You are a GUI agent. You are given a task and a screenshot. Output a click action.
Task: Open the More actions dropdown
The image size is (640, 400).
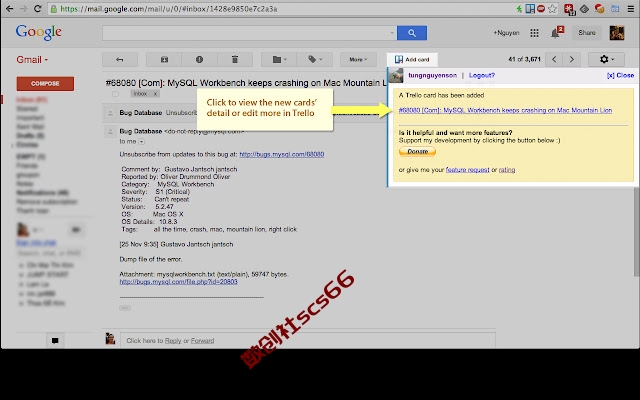pyautogui.click(x=358, y=60)
